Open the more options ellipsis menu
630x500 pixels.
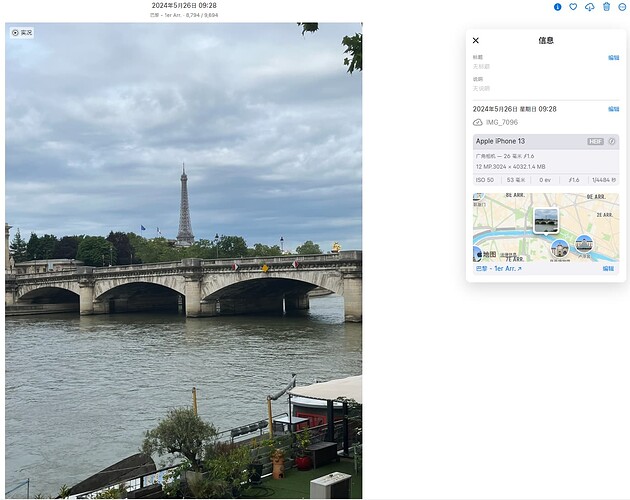pos(622,7)
